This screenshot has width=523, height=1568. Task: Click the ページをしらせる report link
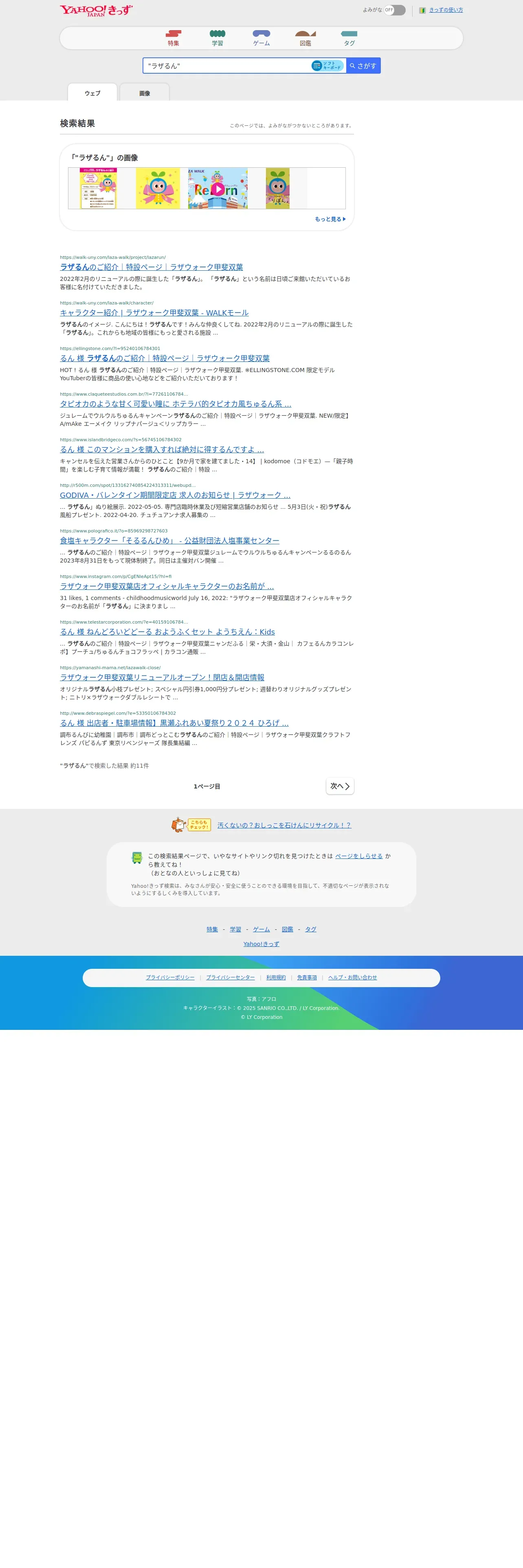tap(358, 856)
